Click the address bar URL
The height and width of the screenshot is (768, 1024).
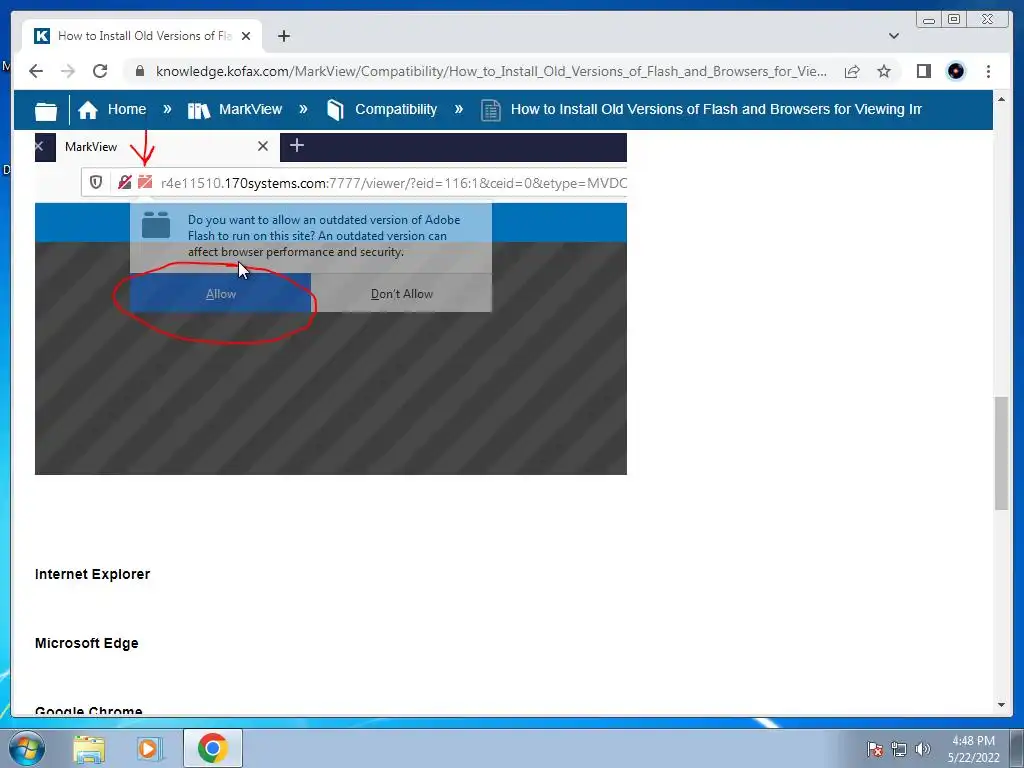491,71
